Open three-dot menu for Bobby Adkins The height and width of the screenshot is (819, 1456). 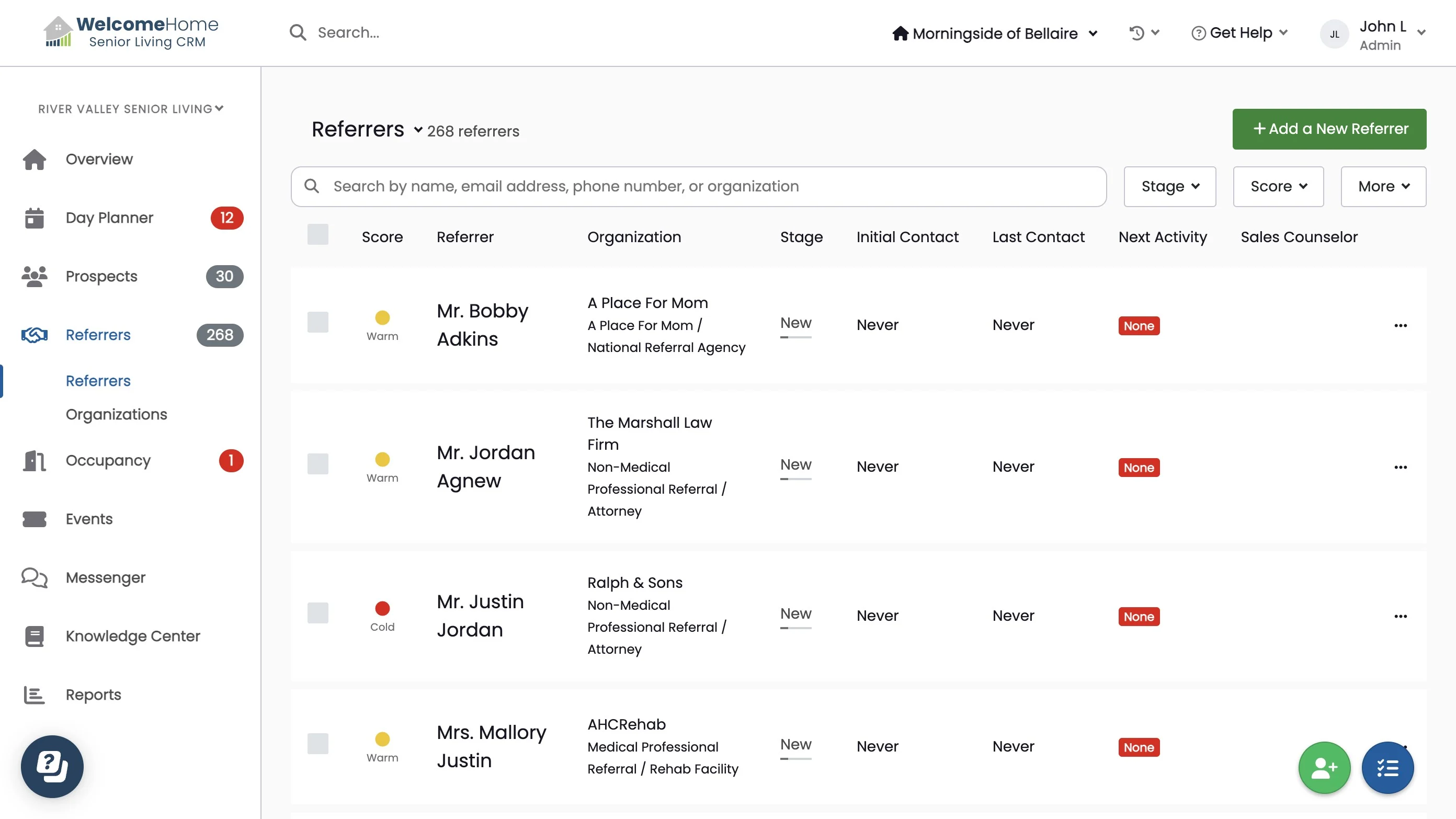pos(1400,326)
